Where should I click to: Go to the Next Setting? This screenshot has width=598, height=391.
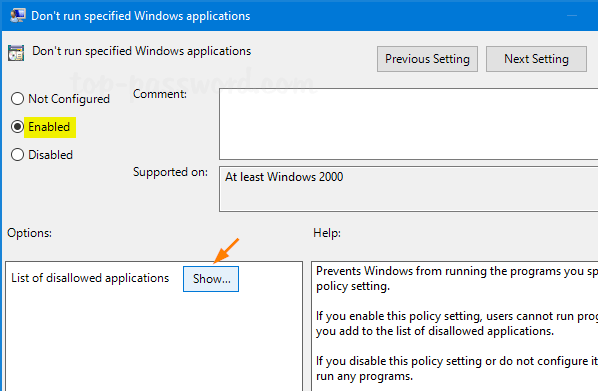click(536, 59)
